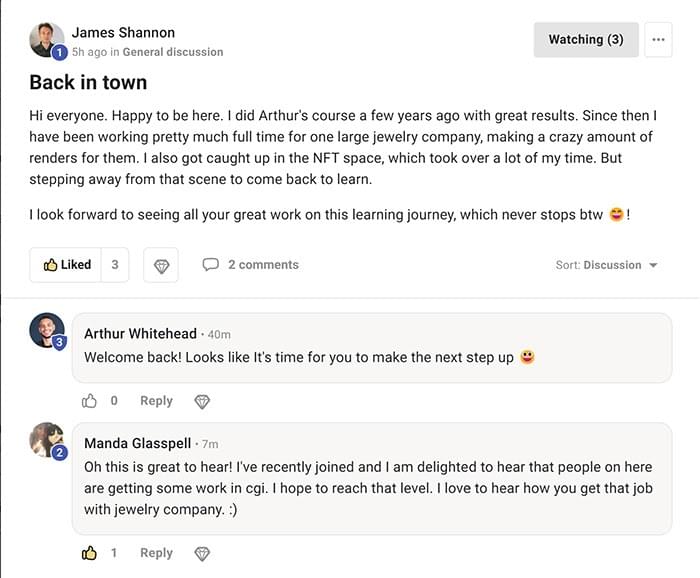
Task: Award diamond to Arthur Whitehead's comment
Action: pyautogui.click(x=202, y=402)
